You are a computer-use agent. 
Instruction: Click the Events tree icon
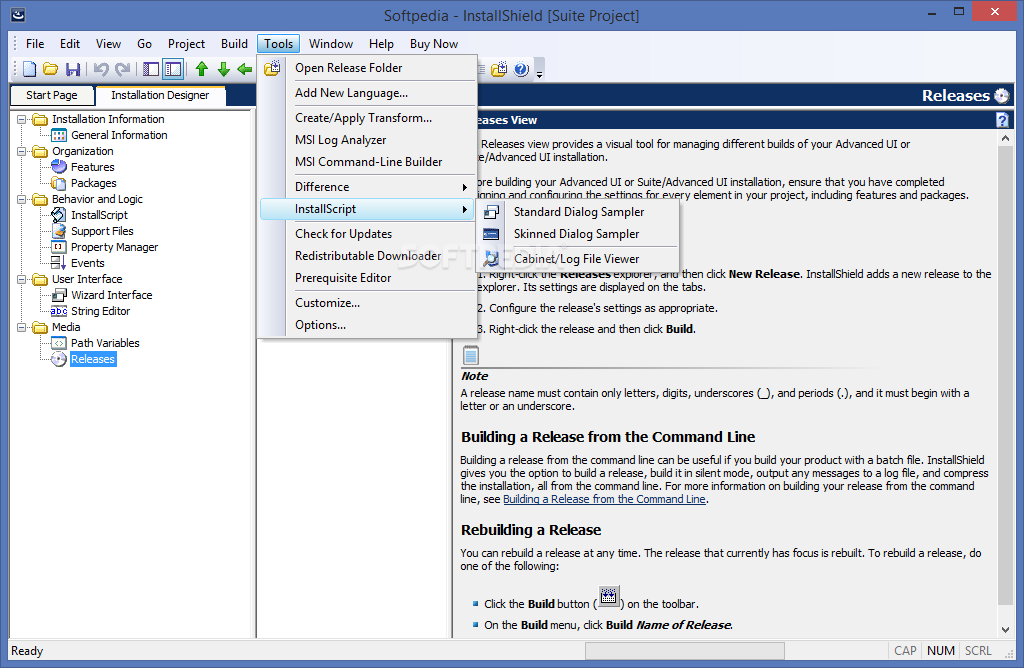tap(59, 262)
